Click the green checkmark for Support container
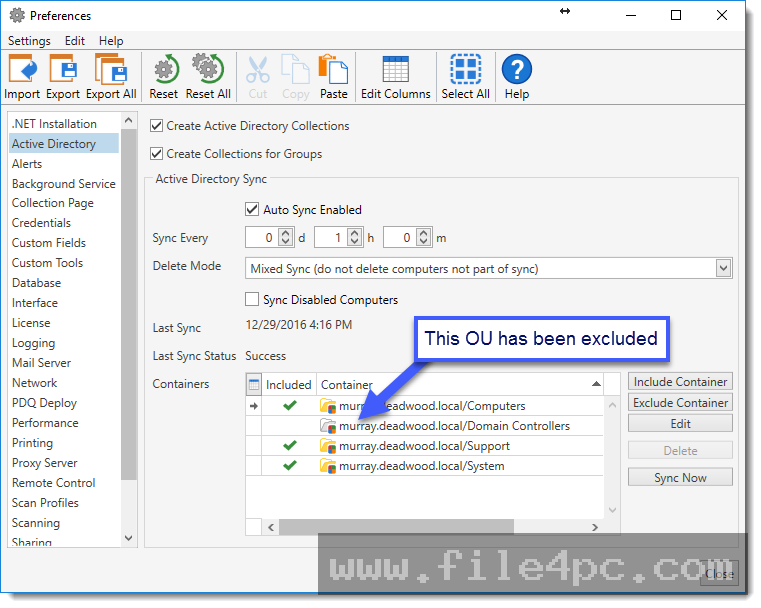Image resolution: width=761 pixels, height=608 pixels. pos(290,445)
